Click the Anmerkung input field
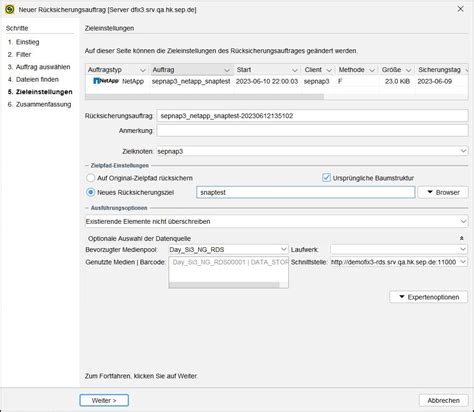This screenshot has height=412, width=474. point(312,130)
